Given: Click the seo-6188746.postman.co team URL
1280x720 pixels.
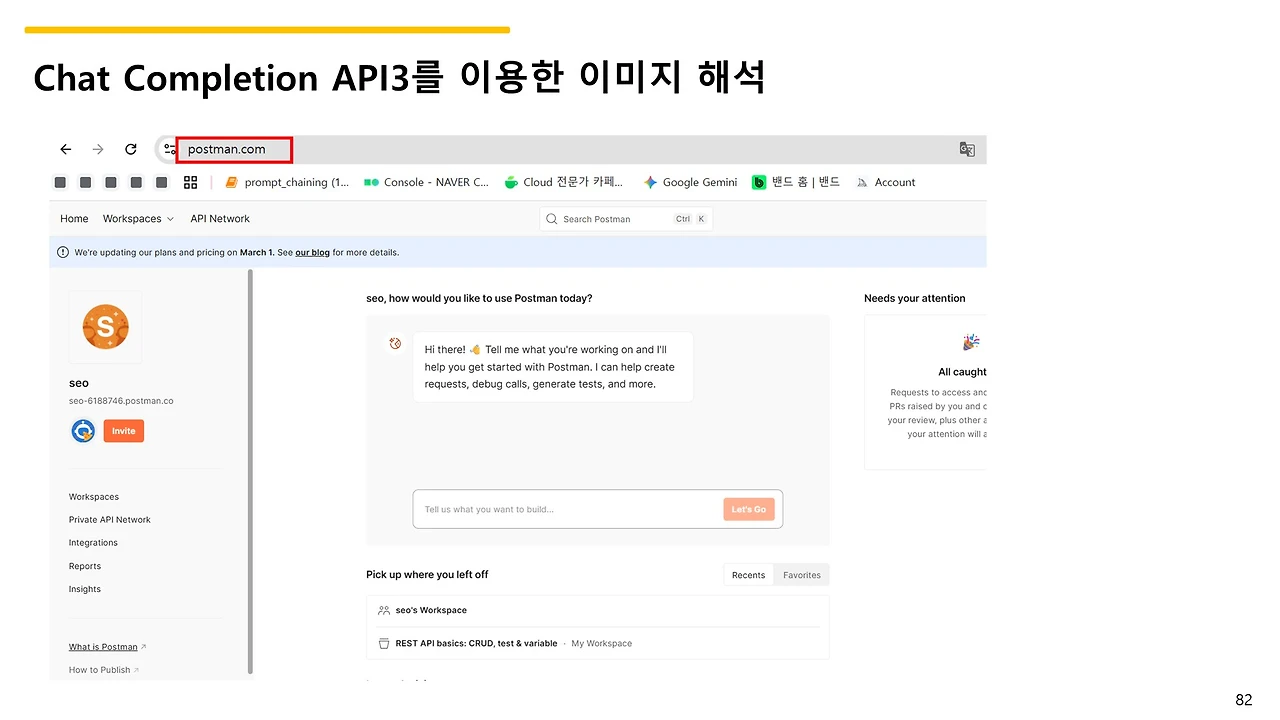Looking at the screenshot, I should tap(121, 401).
